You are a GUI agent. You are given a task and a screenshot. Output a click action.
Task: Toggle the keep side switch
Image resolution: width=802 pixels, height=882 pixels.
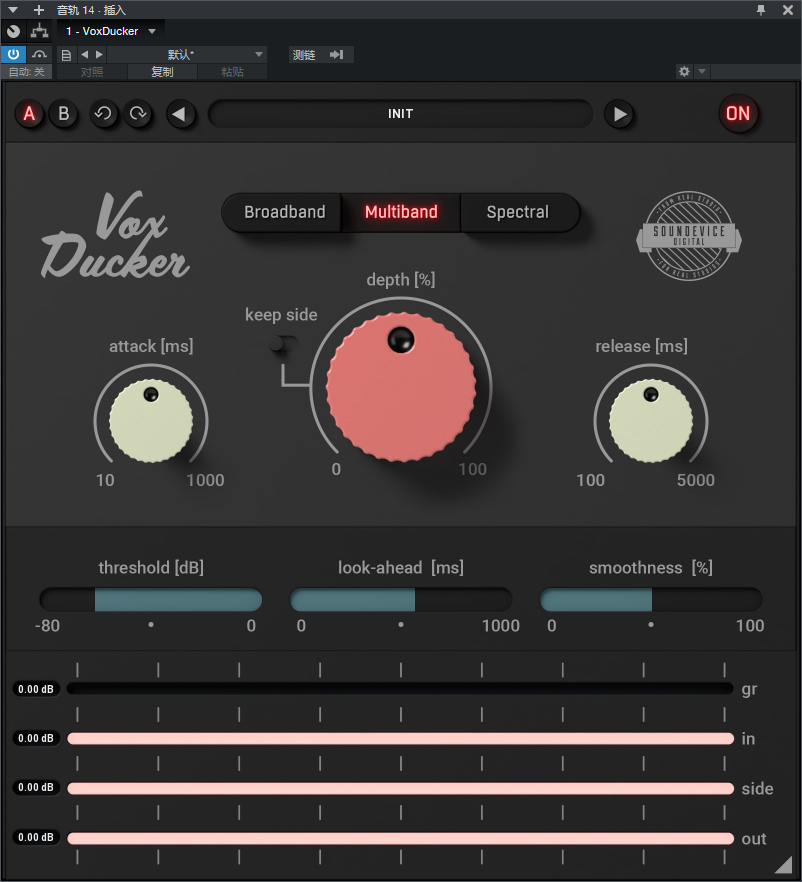pyautogui.click(x=283, y=343)
